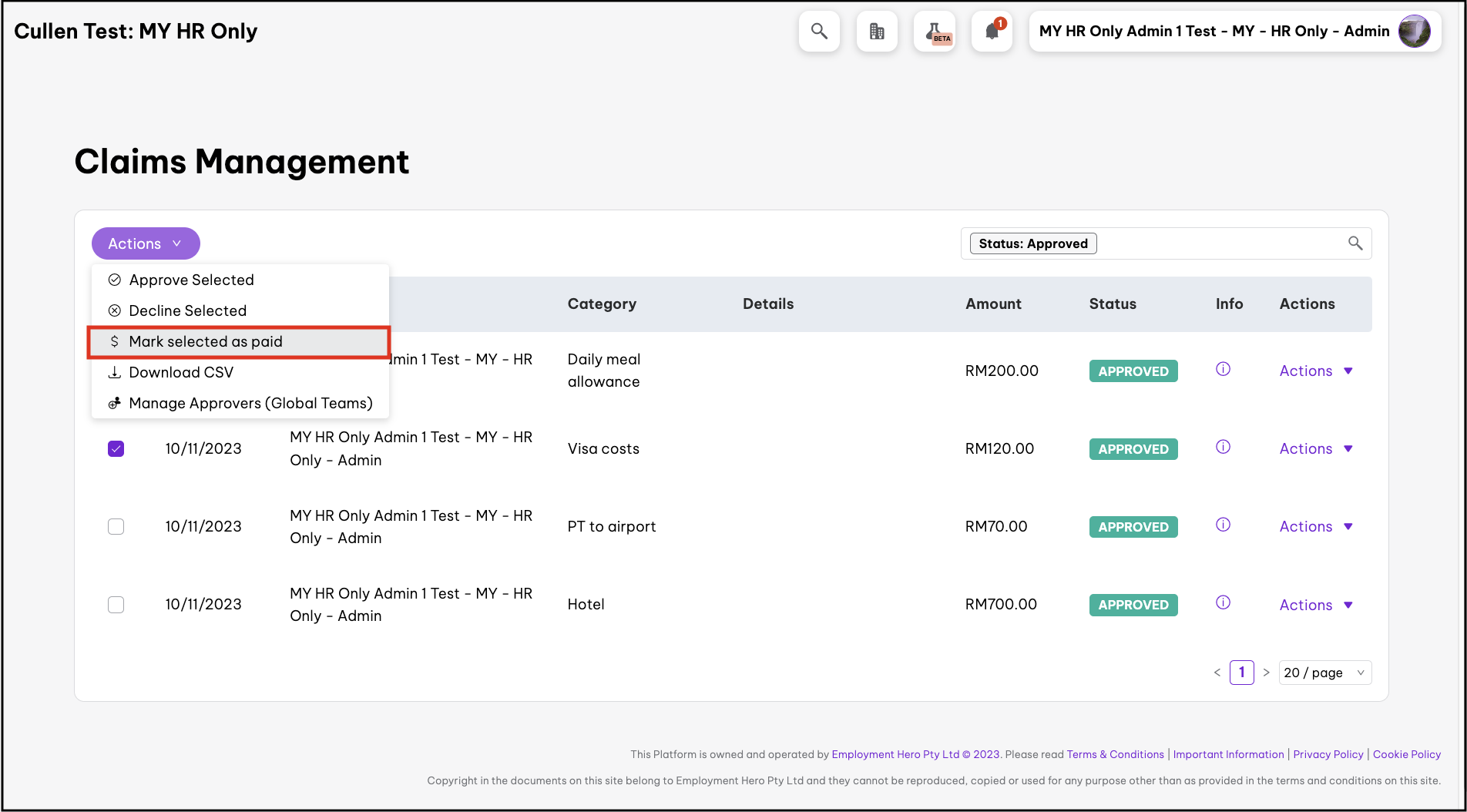Click the Status: Approved filter input field

coord(1217,243)
